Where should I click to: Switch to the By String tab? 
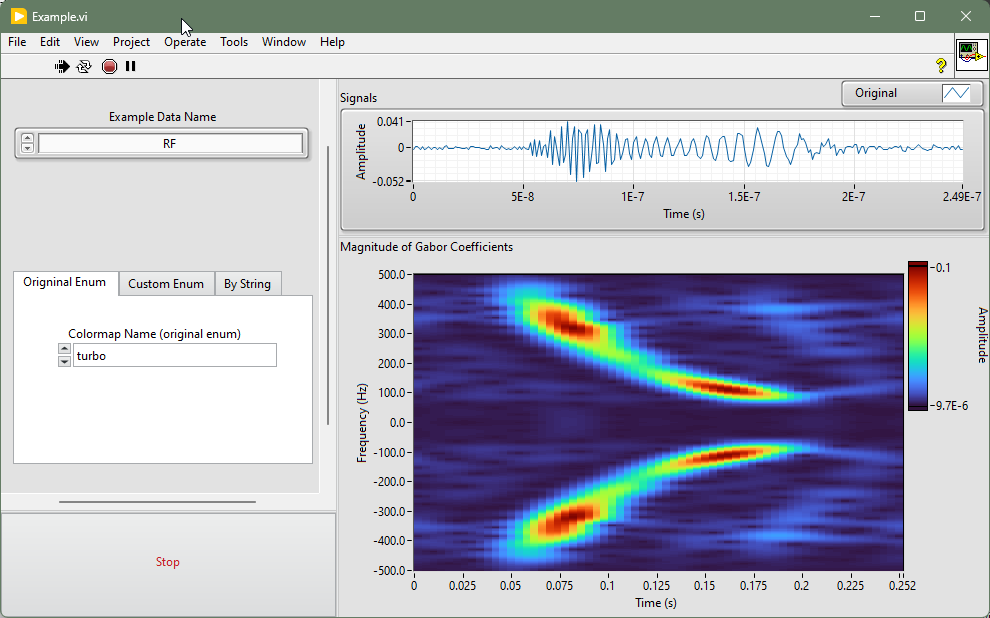[x=247, y=284]
